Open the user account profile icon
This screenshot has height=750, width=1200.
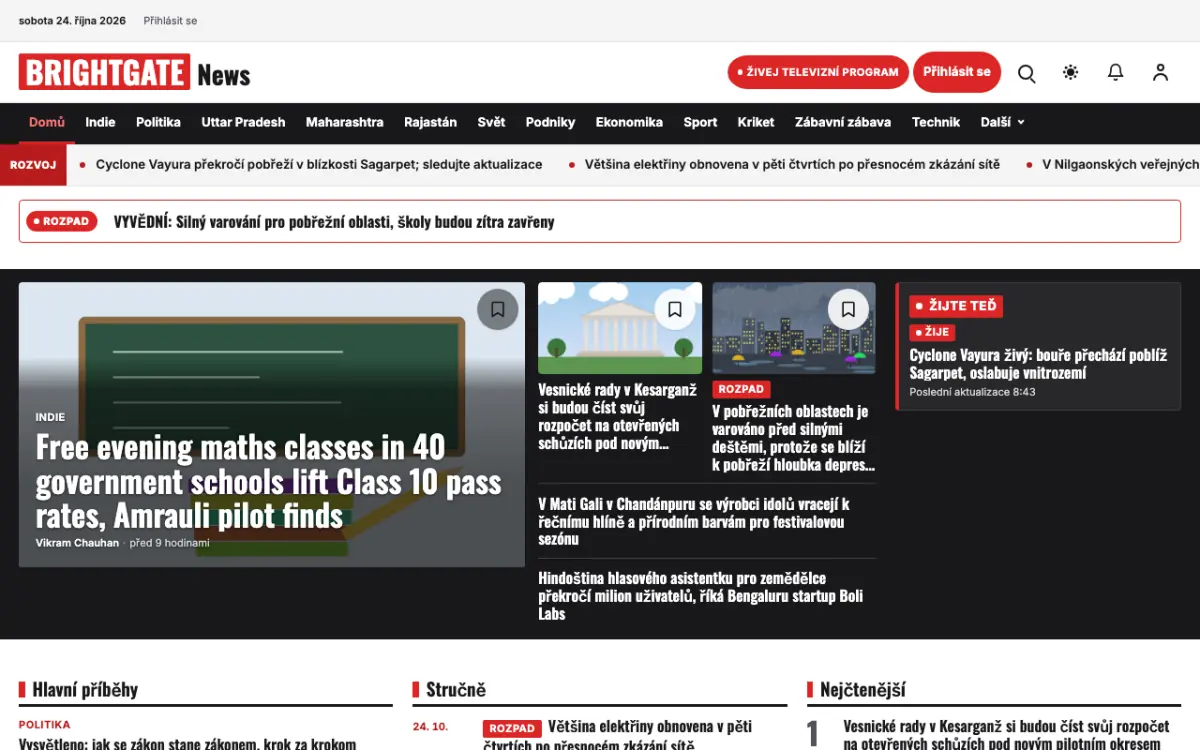[1160, 73]
